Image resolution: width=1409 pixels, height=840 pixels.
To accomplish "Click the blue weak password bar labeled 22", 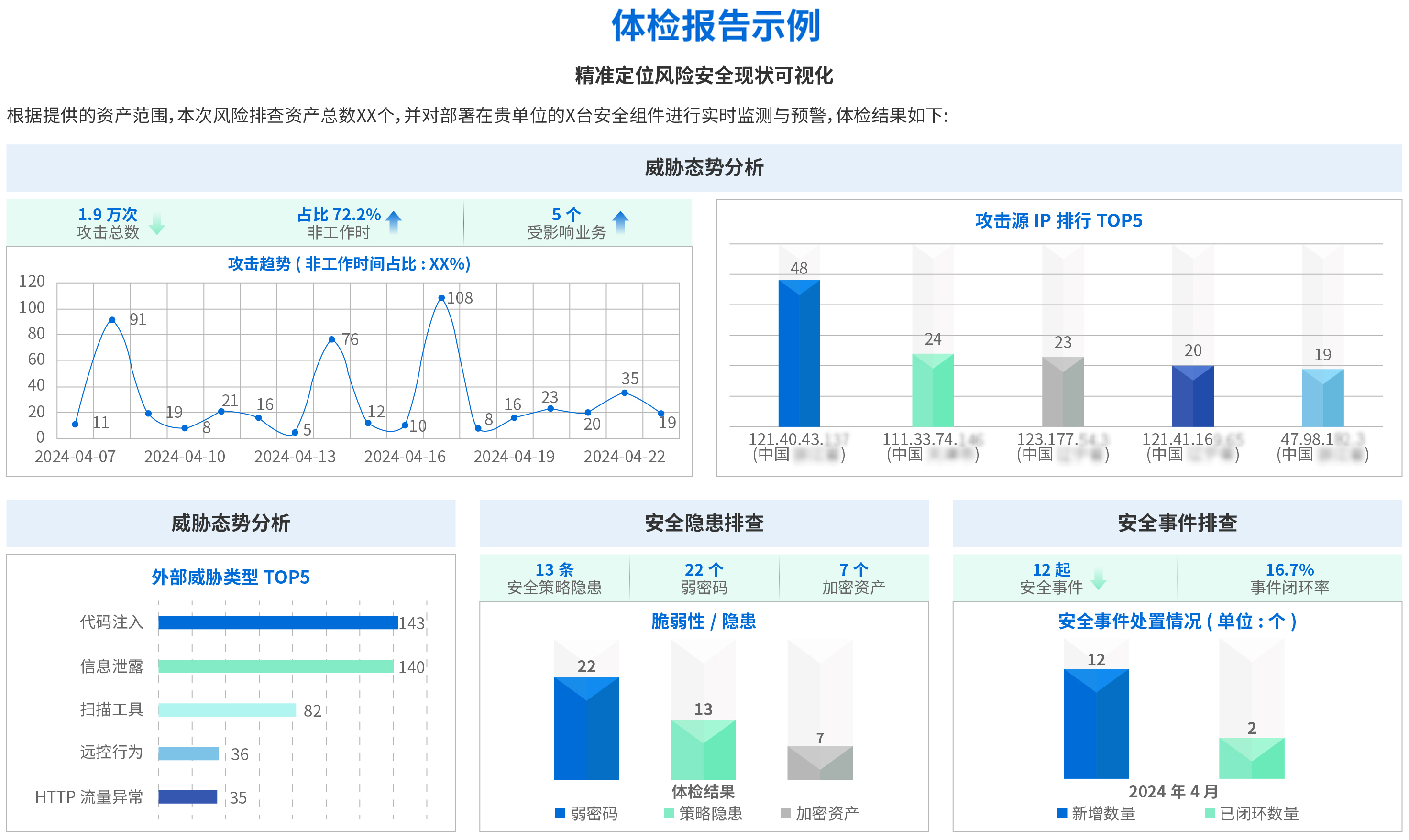I will (586, 729).
